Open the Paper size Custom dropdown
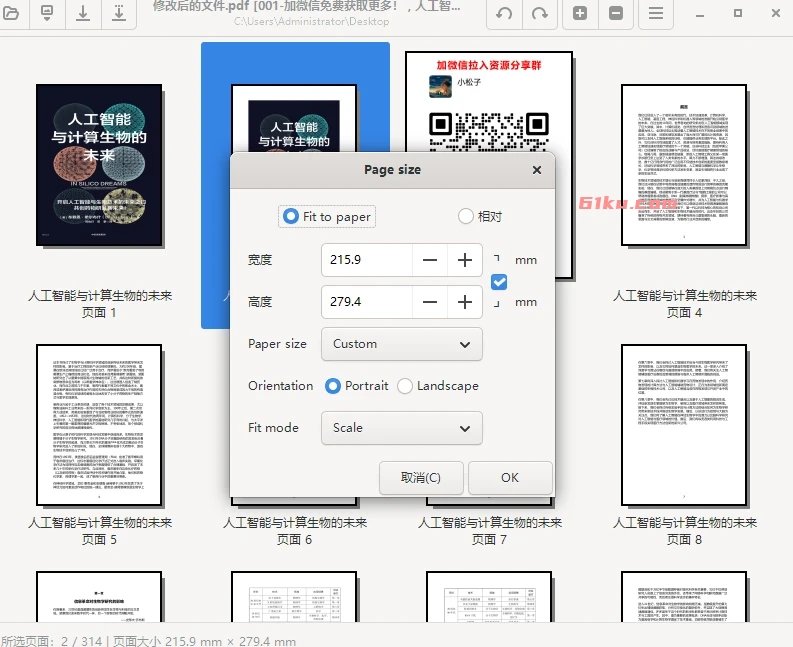Image resolution: width=793 pixels, height=647 pixels. (x=402, y=344)
